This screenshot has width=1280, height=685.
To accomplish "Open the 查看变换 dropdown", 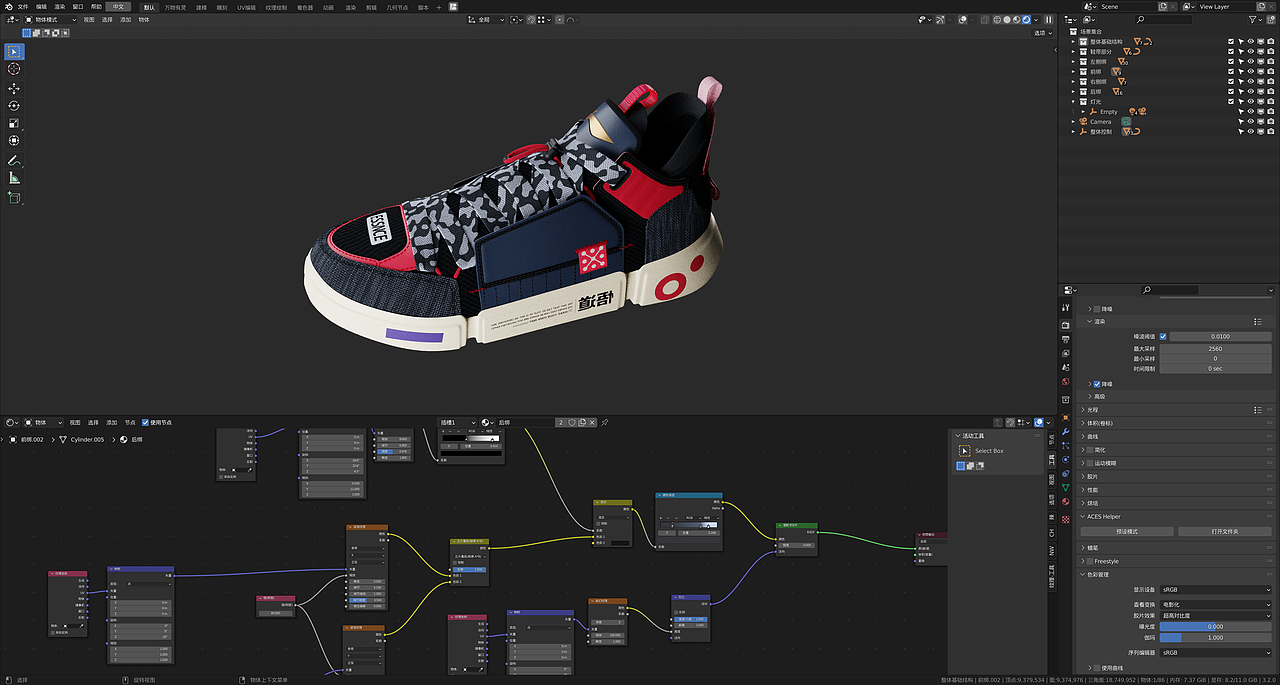I will coord(1216,604).
